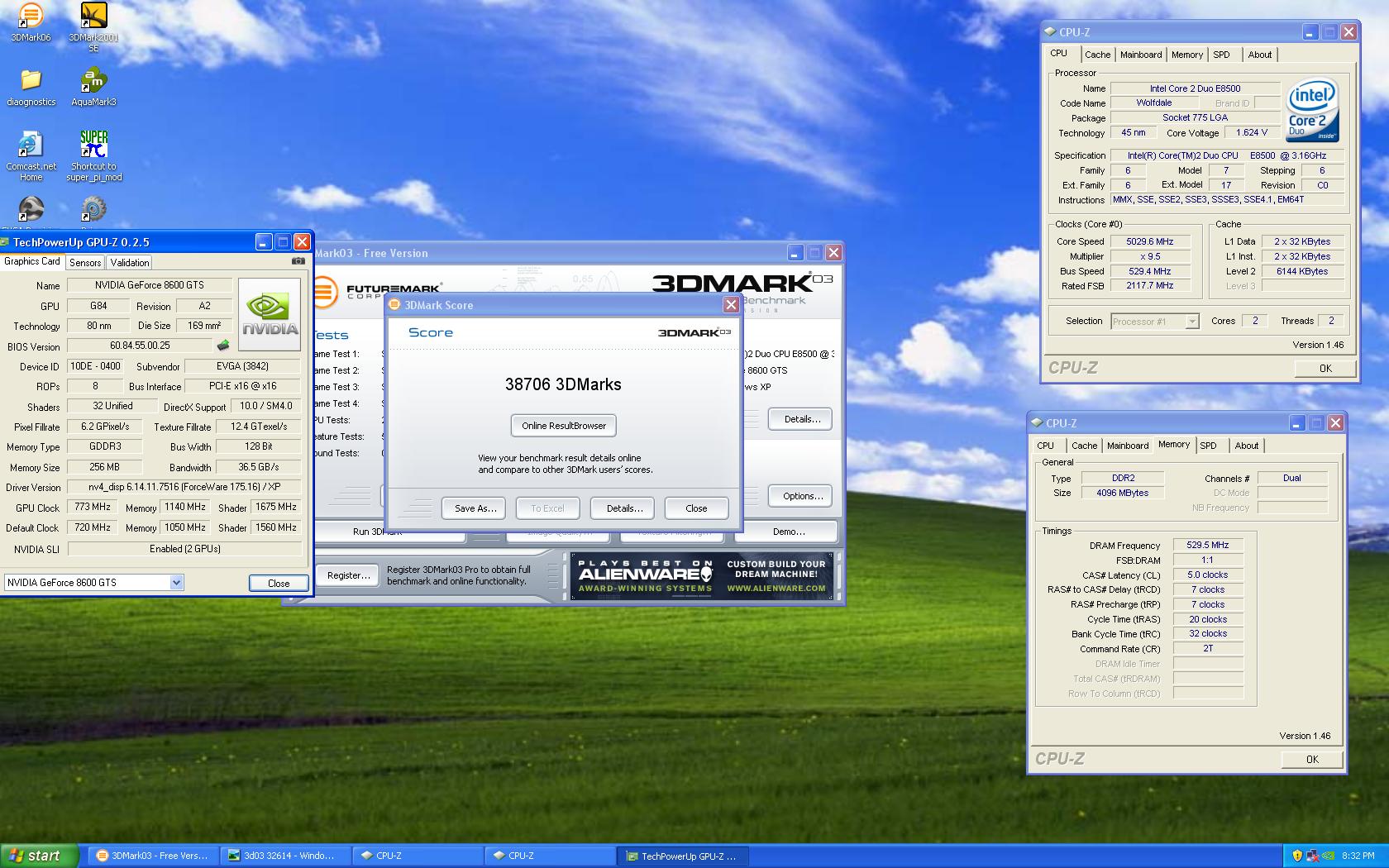
Task: Click the Close button in GPU-Z
Action: coord(279,583)
